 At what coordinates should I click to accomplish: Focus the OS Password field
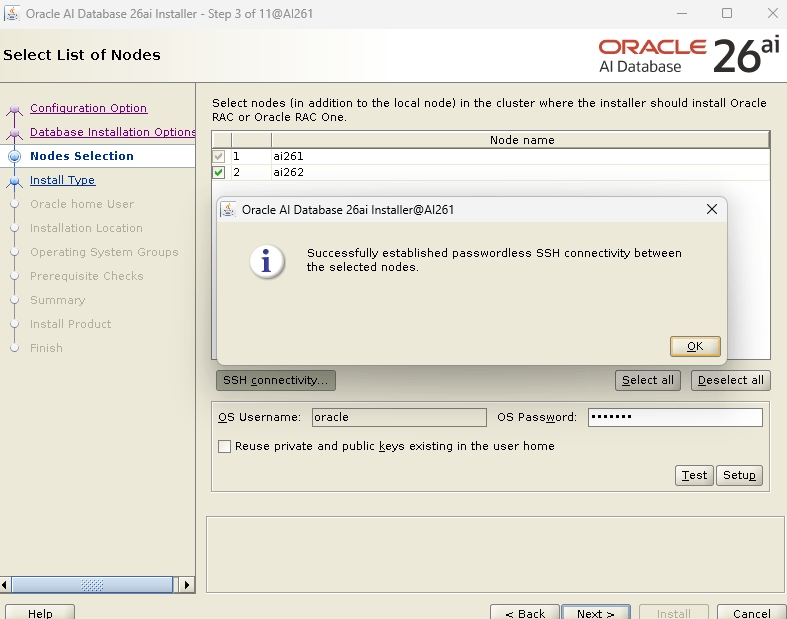tap(675, 417)
